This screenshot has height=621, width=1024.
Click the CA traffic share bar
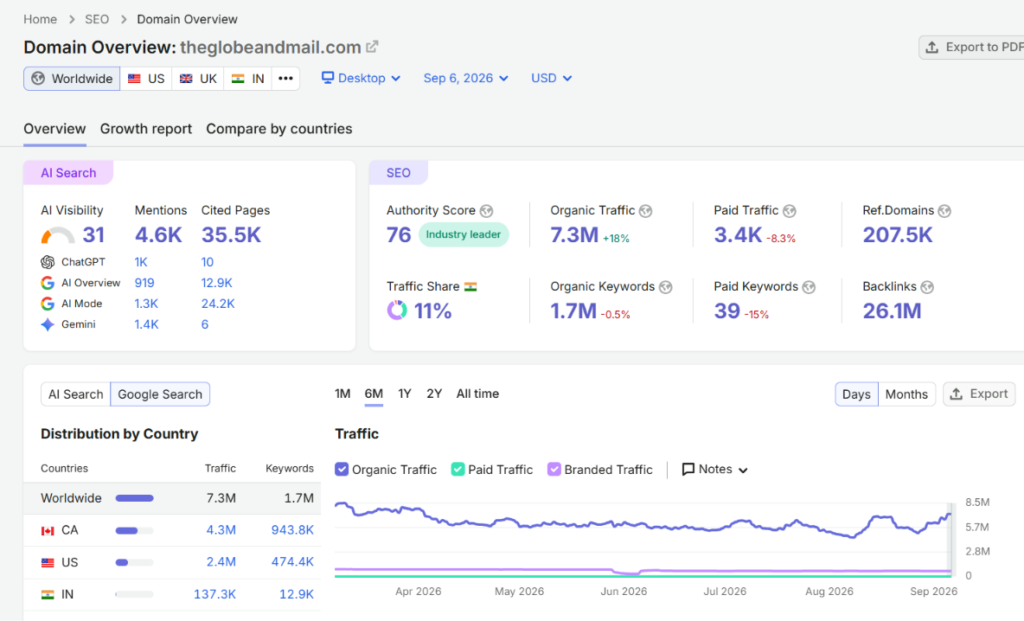click(135, 531)
